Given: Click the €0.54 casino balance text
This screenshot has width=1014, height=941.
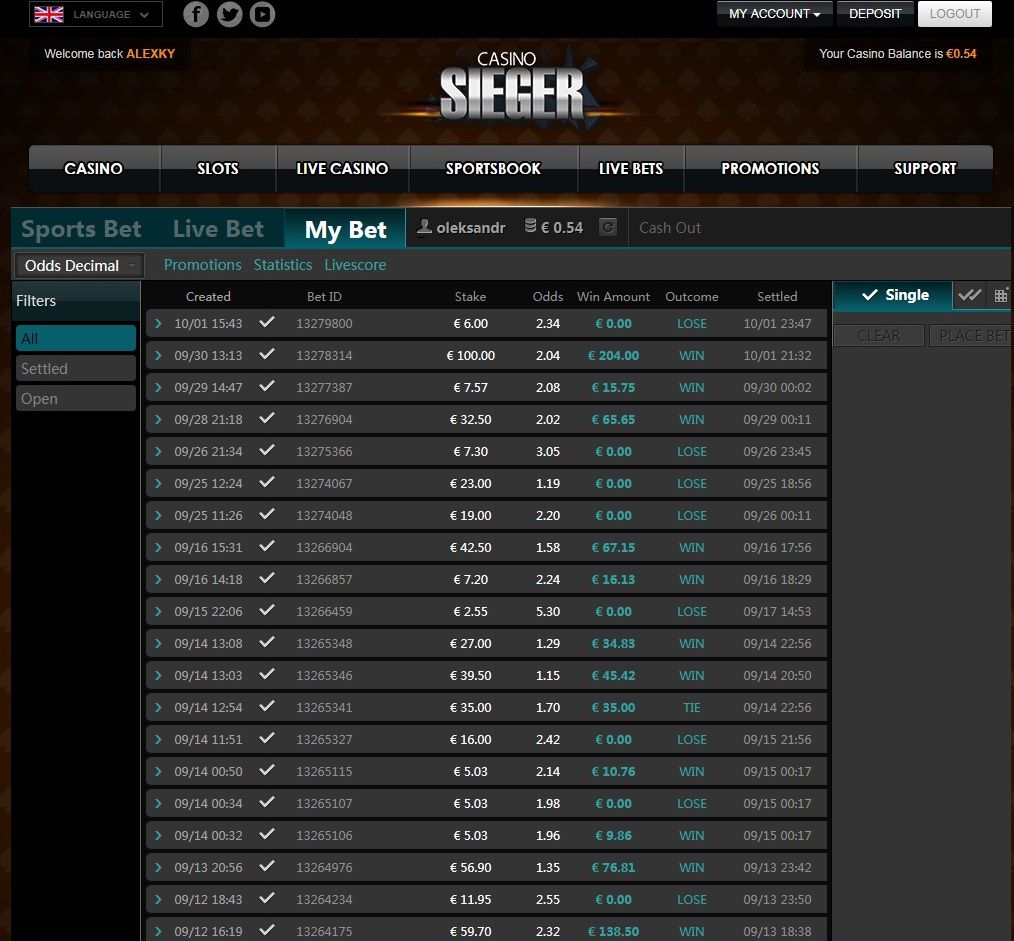Looking at the screenshot, I should coord(961,54).
